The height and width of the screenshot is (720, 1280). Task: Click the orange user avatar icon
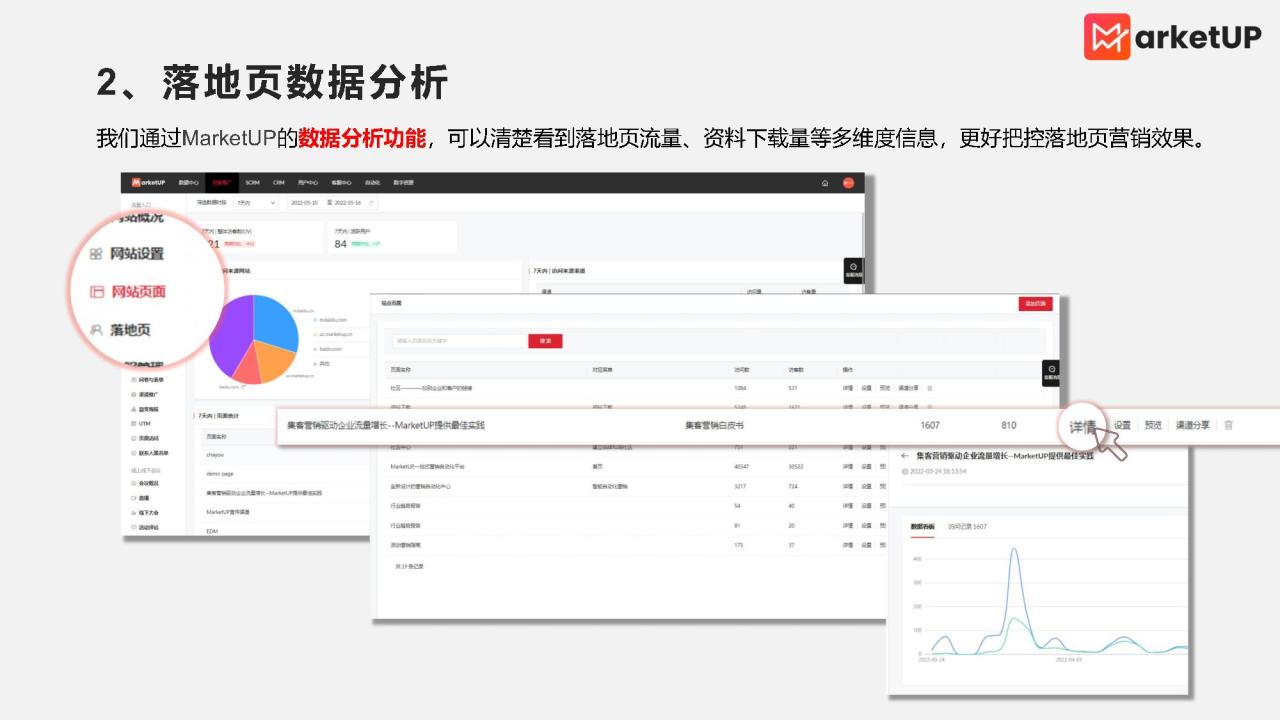click(848, 183)
